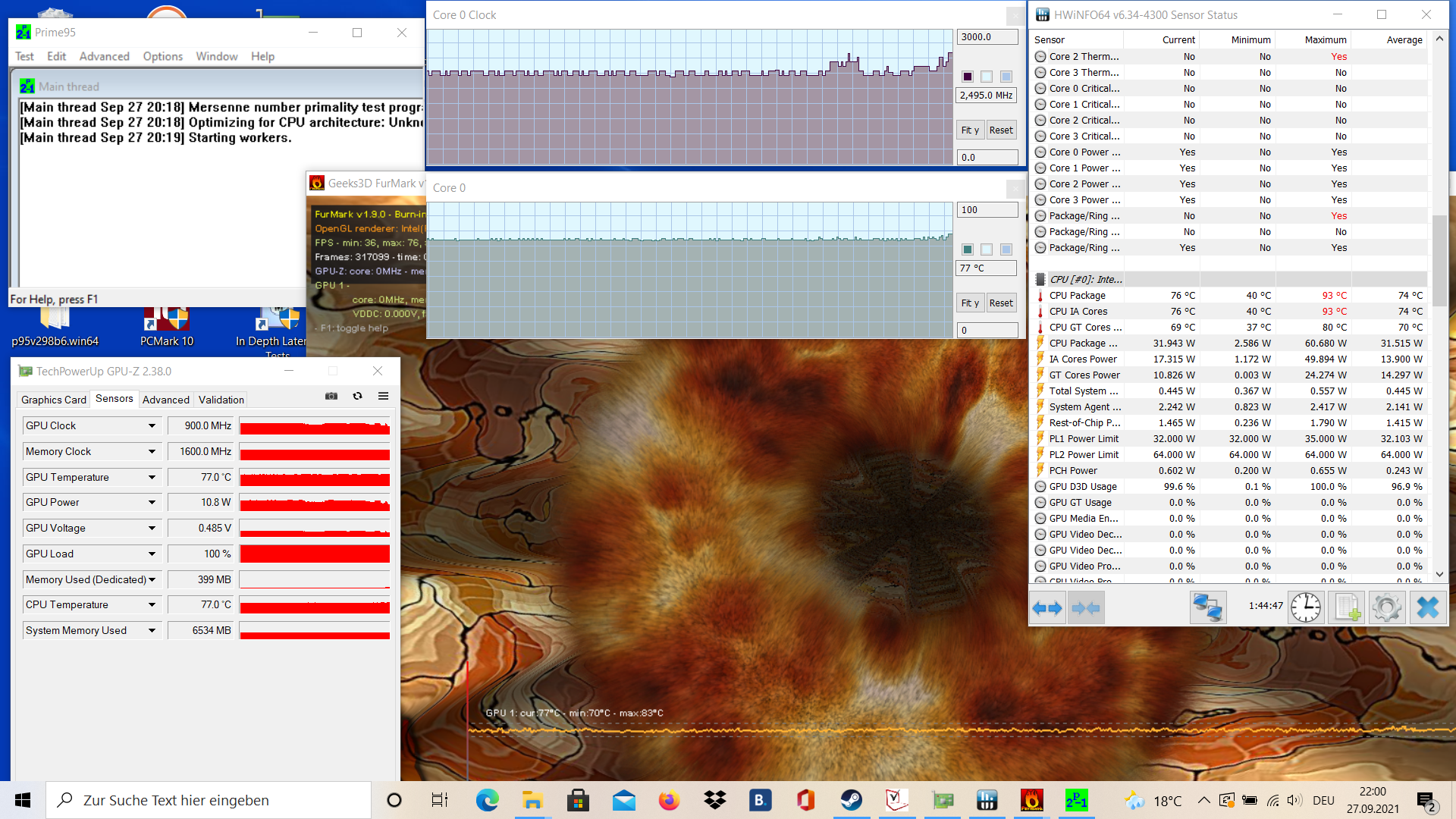Click GPU-Z refresh sensors icon
Image resolution: width=1456 pixels, height=819 pixels.
[x=357, y=396]
